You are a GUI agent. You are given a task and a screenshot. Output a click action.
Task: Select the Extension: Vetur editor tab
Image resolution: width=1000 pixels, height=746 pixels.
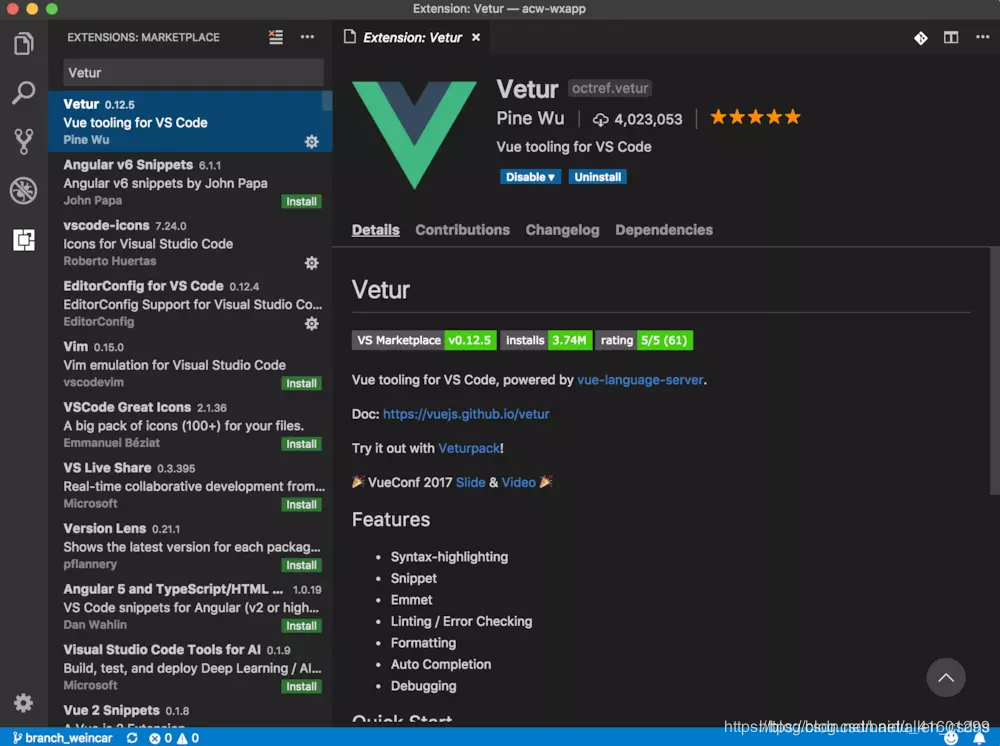(413, 38)
